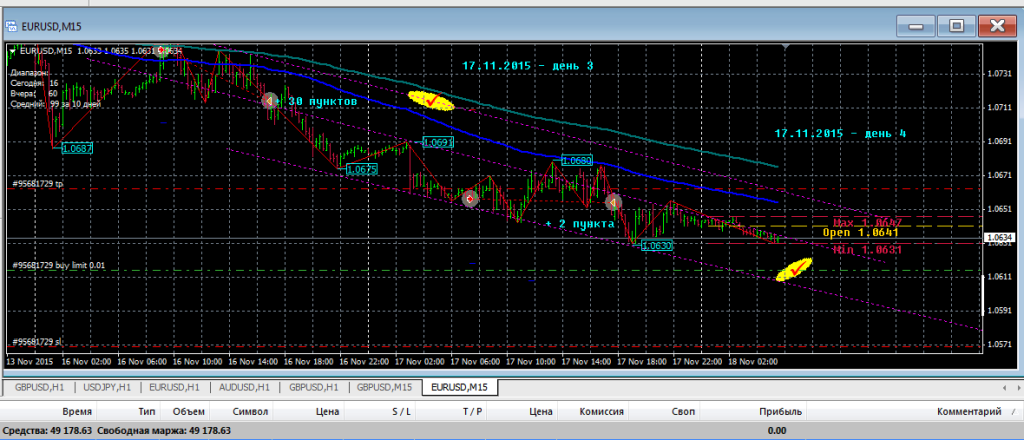The width and height of the screenshot is (1024, 440).
Task: Click the Сегодня: 16 range readout
Action: [x=35, y=84]
